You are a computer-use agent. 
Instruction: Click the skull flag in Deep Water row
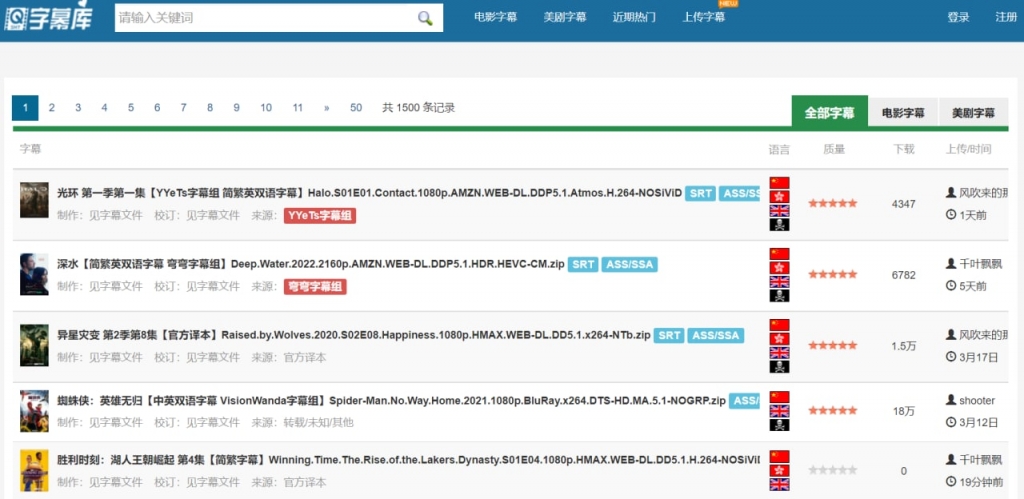(779, 296)
